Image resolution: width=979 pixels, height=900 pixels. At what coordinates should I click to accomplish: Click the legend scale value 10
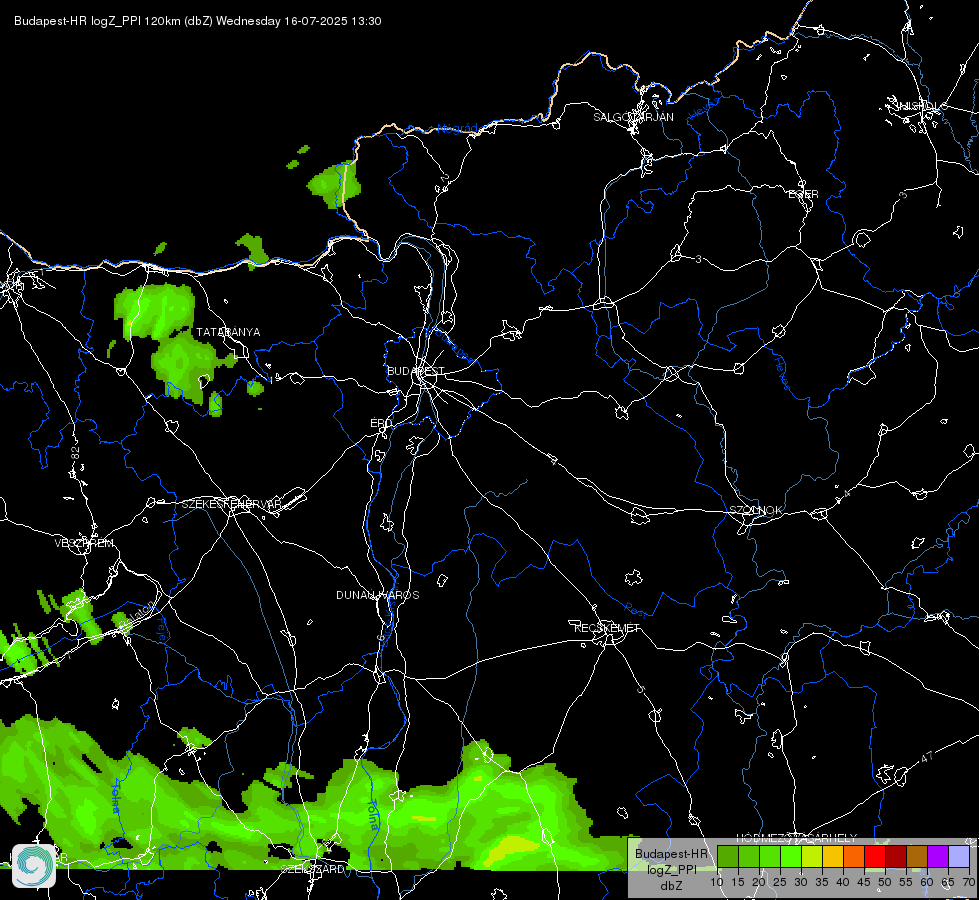pos(717,883)
